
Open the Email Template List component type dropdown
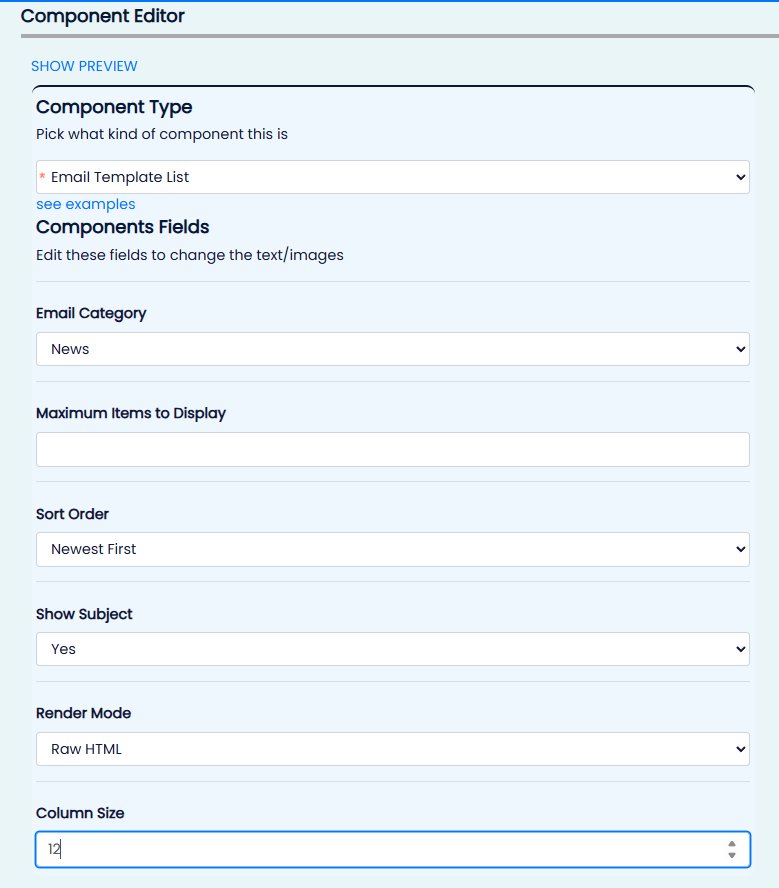pos(392,177)
